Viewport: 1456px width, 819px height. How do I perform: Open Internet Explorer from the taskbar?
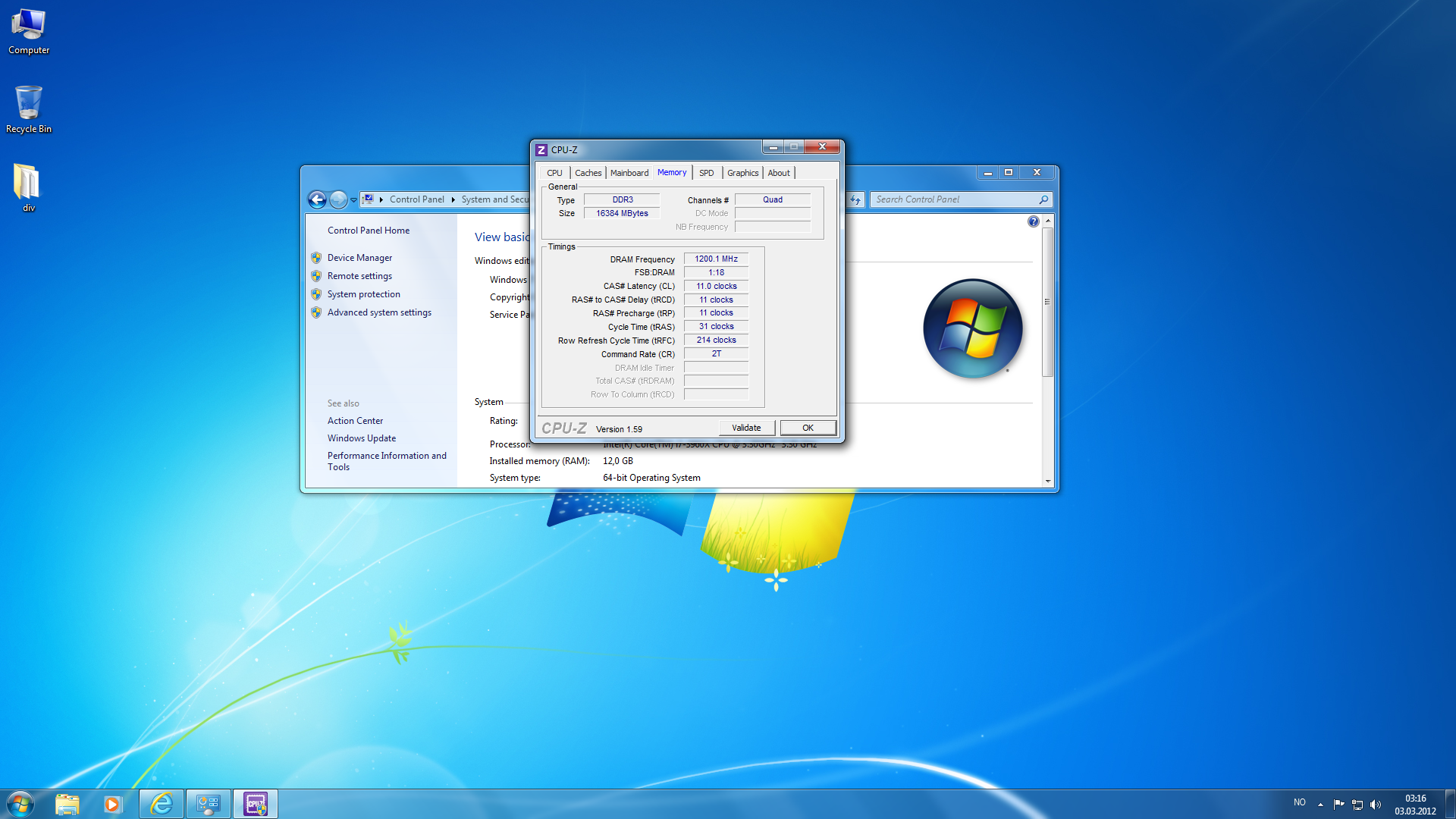click(162, 804)
